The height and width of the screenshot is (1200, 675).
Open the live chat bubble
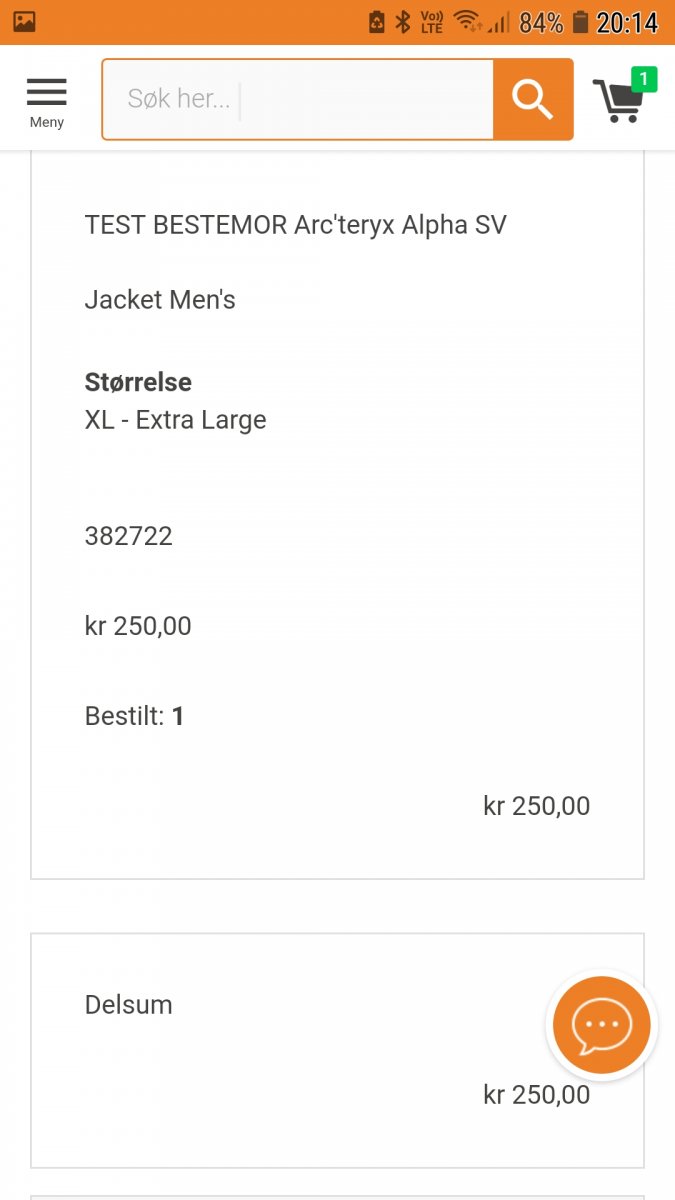pyautogui.click(x=602, y=1025)
